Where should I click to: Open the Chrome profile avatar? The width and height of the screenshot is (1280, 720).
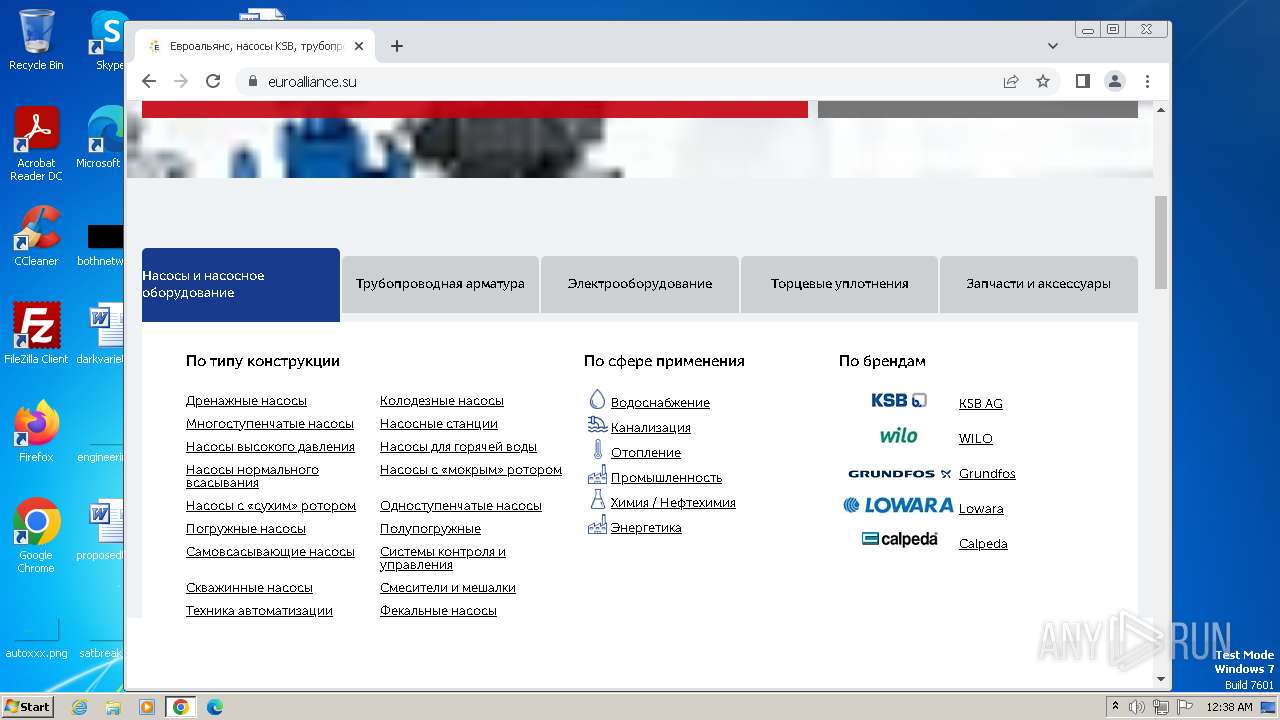1115,81
